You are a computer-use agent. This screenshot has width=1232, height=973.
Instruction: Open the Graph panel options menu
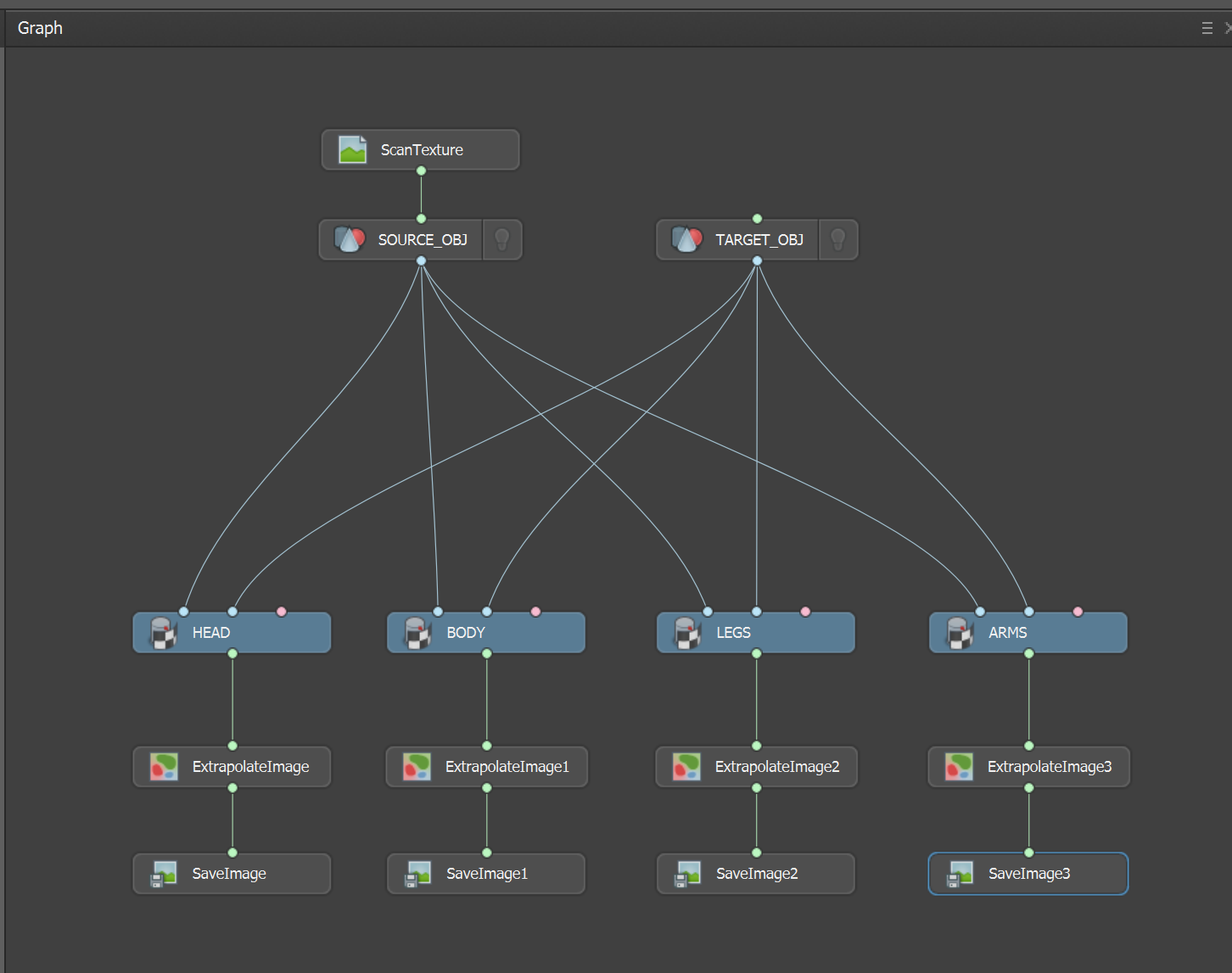pos(1207,28)
